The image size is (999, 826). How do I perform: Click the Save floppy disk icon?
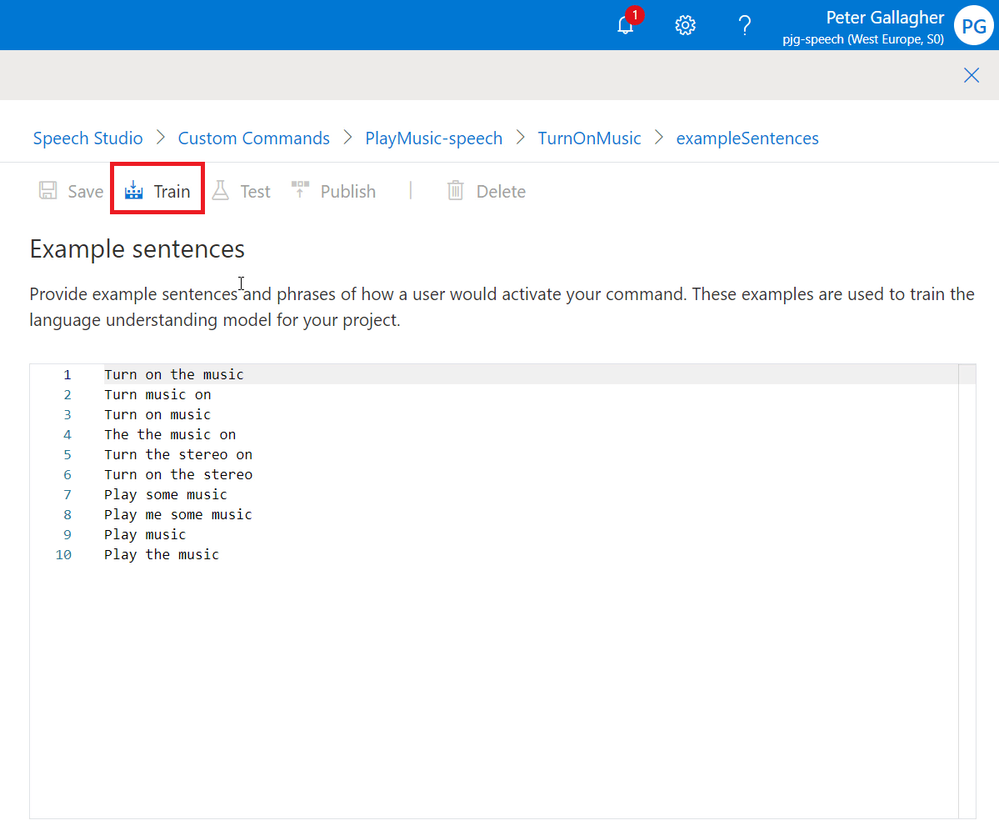[48, 191]
